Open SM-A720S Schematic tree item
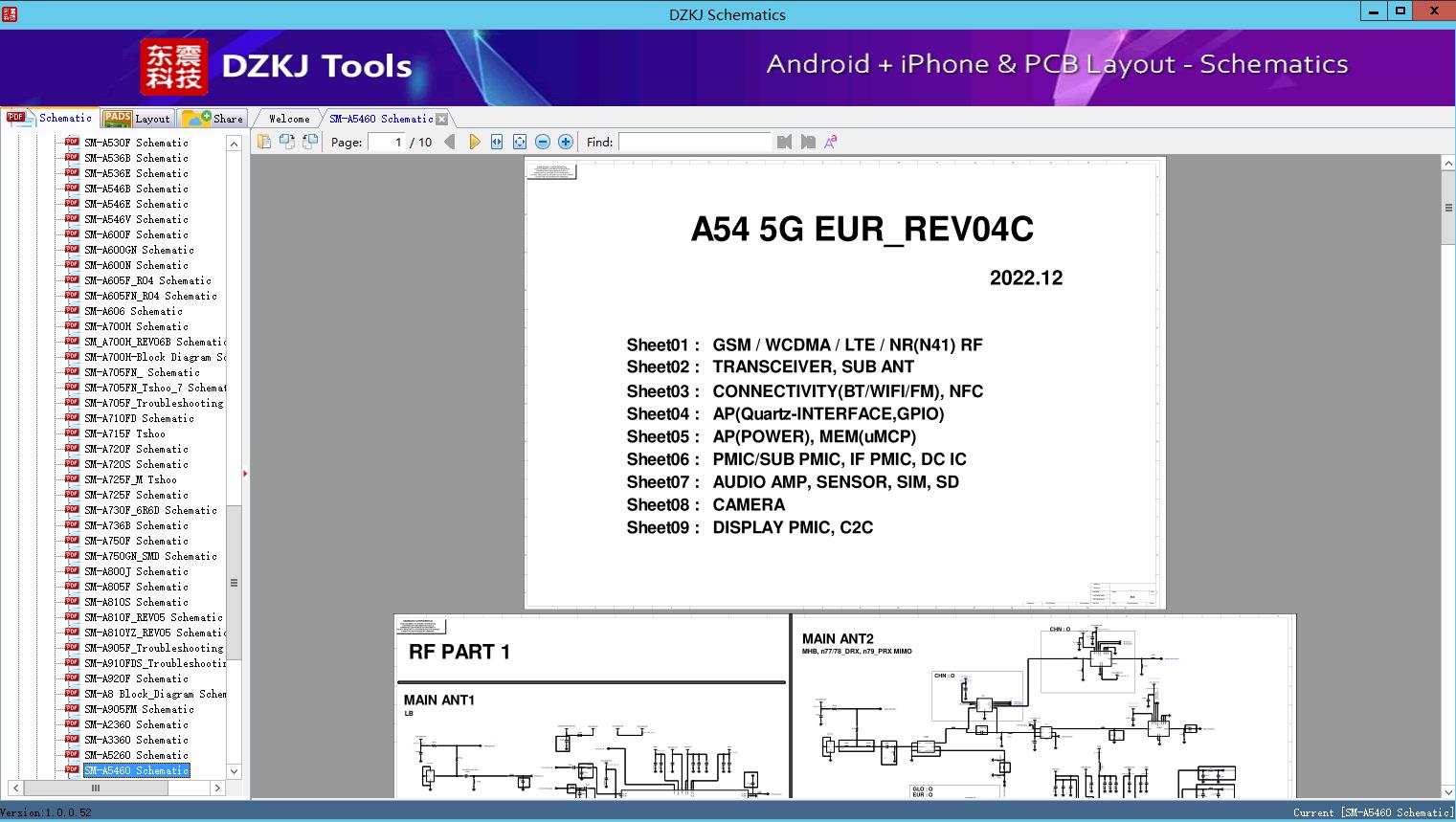The image size is (1456, 822). click(136, 464)
